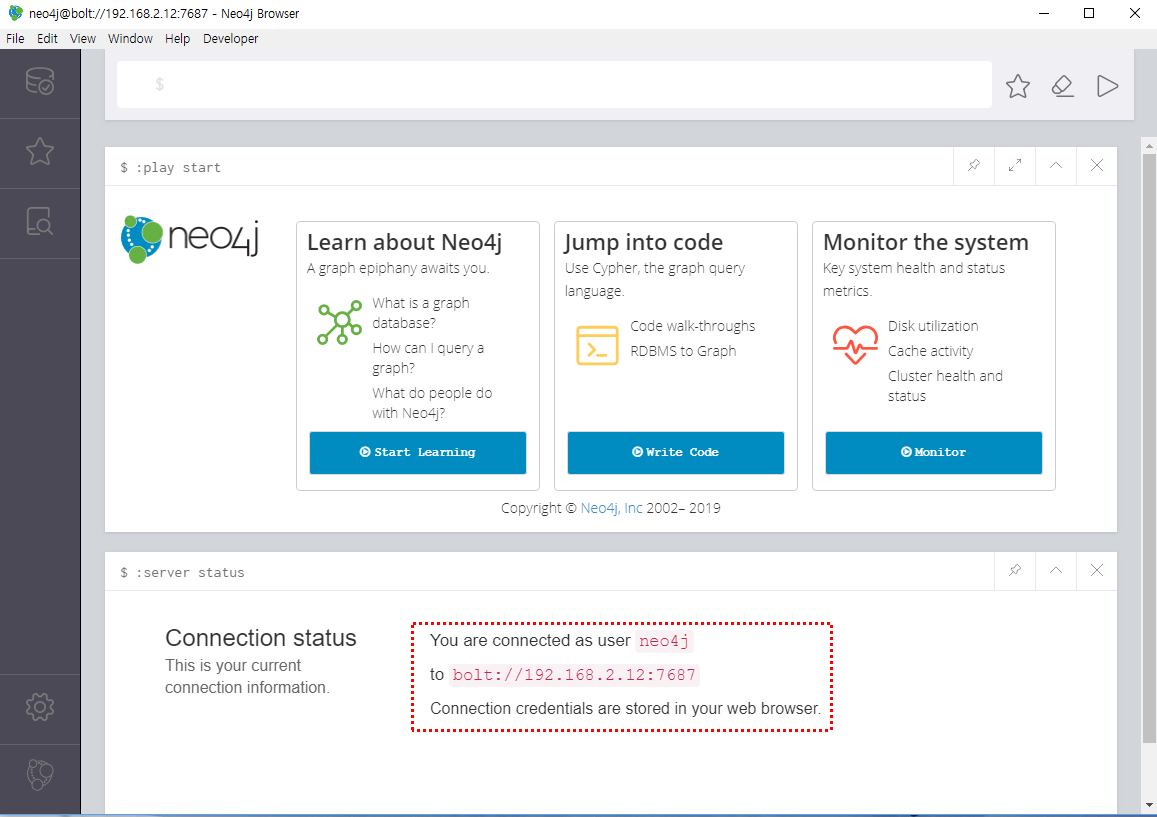This screenshot has width=1157, height=817.
Task: Open the Favorites star in sidebar
Action: coord(40,151)
